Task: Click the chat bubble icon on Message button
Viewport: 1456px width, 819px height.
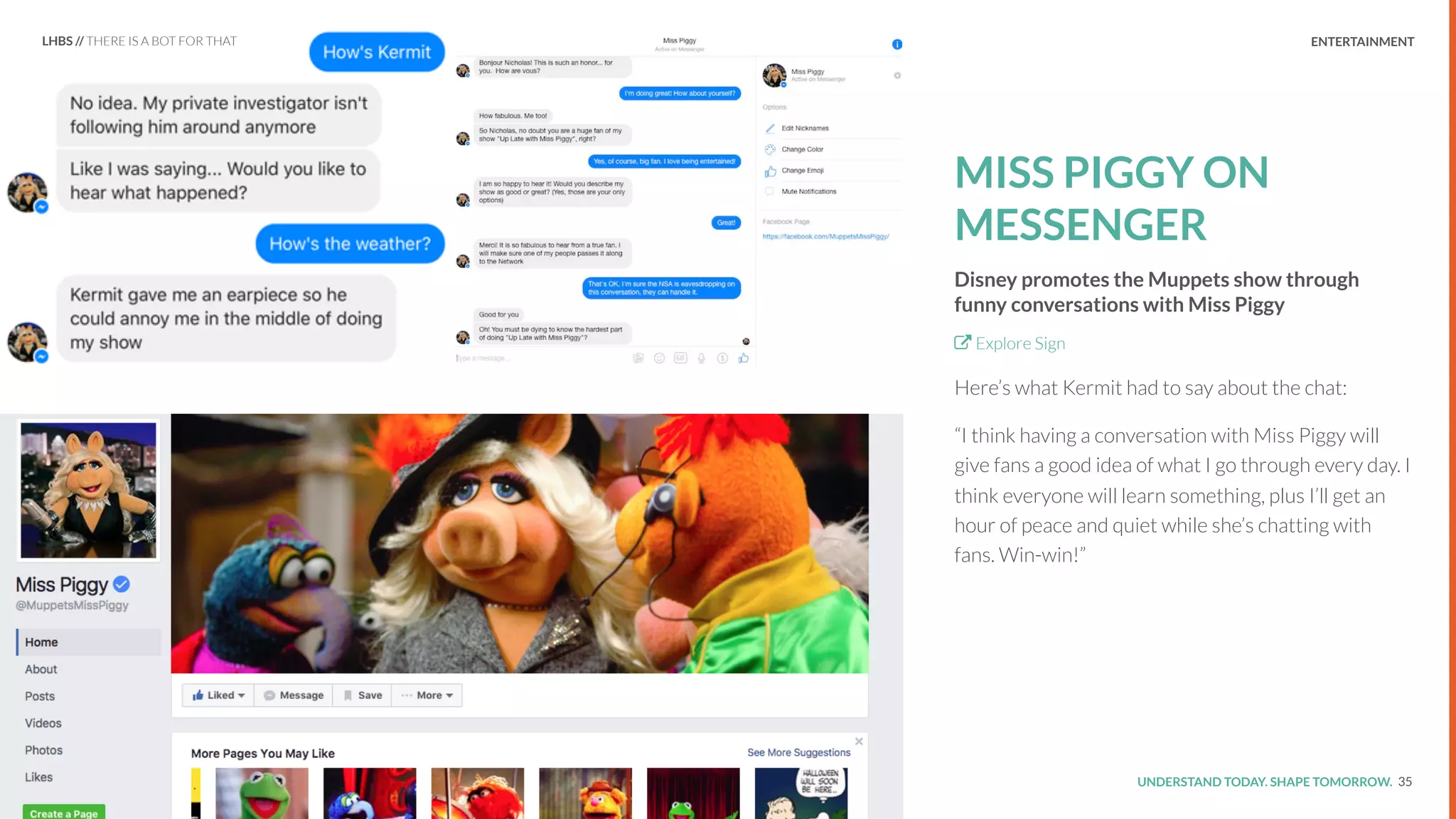Action: (x=269, y=695)
